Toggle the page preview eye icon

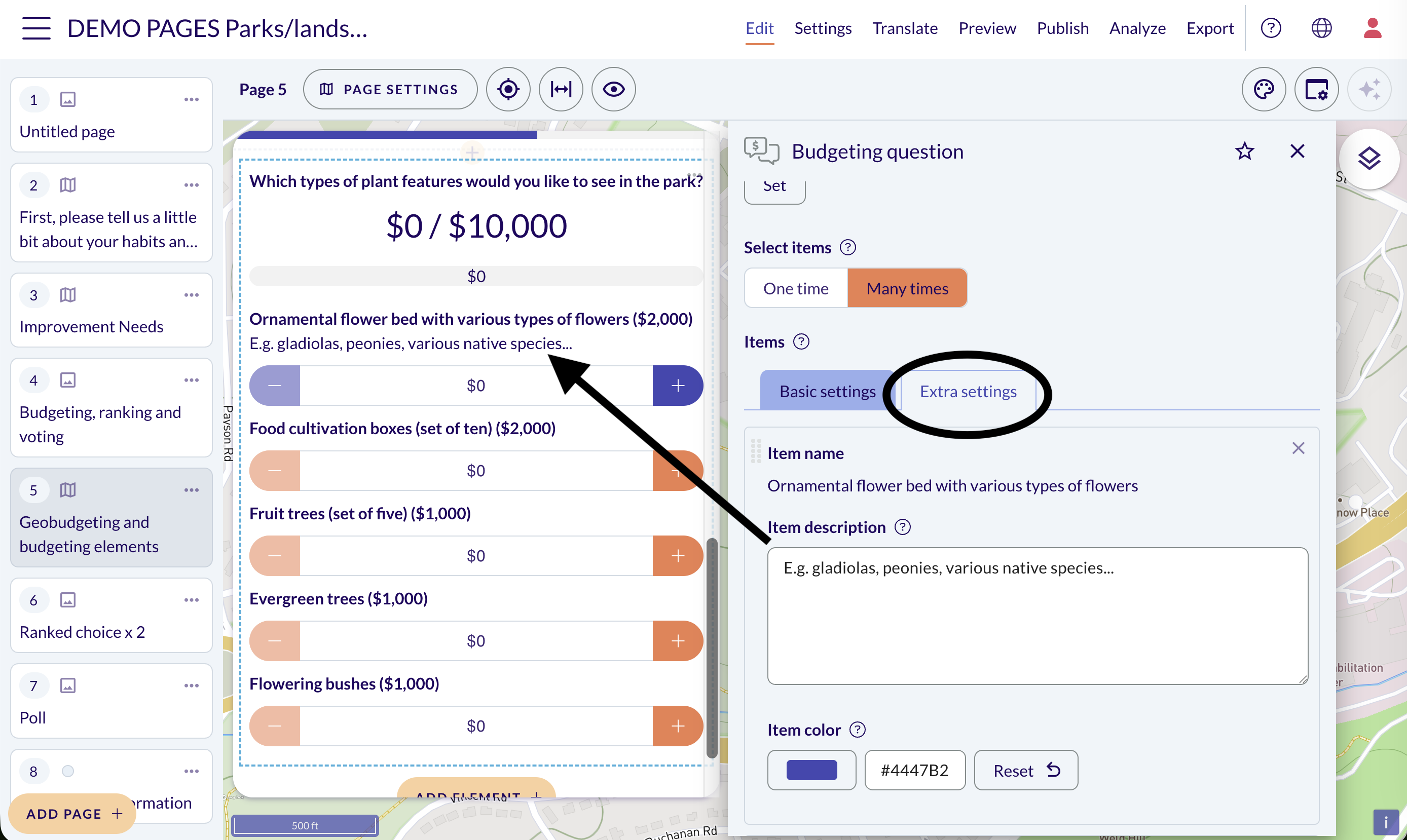pyautogui.click(x=613, y=89)
